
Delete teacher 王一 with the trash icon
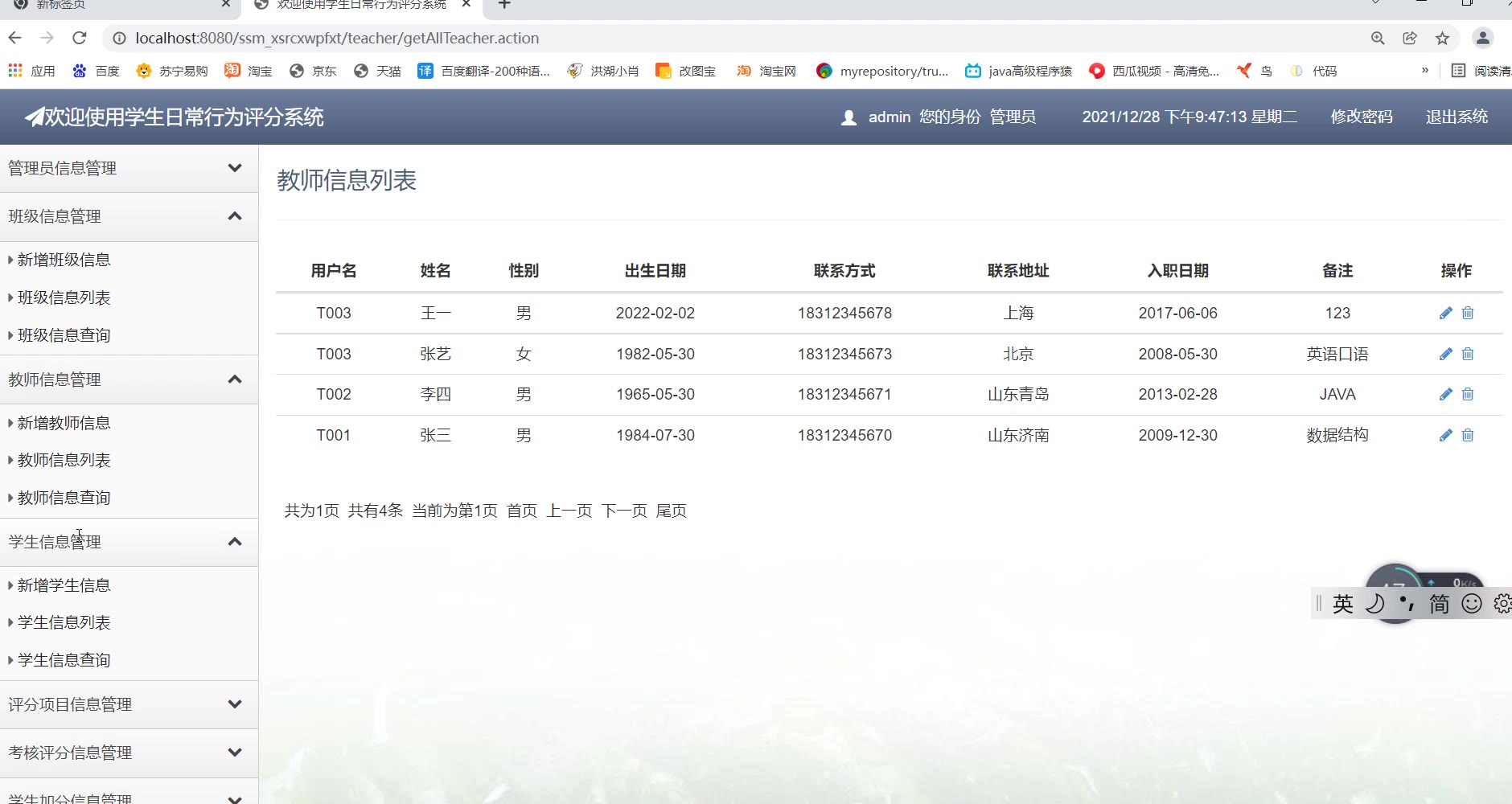point(1468,313)
